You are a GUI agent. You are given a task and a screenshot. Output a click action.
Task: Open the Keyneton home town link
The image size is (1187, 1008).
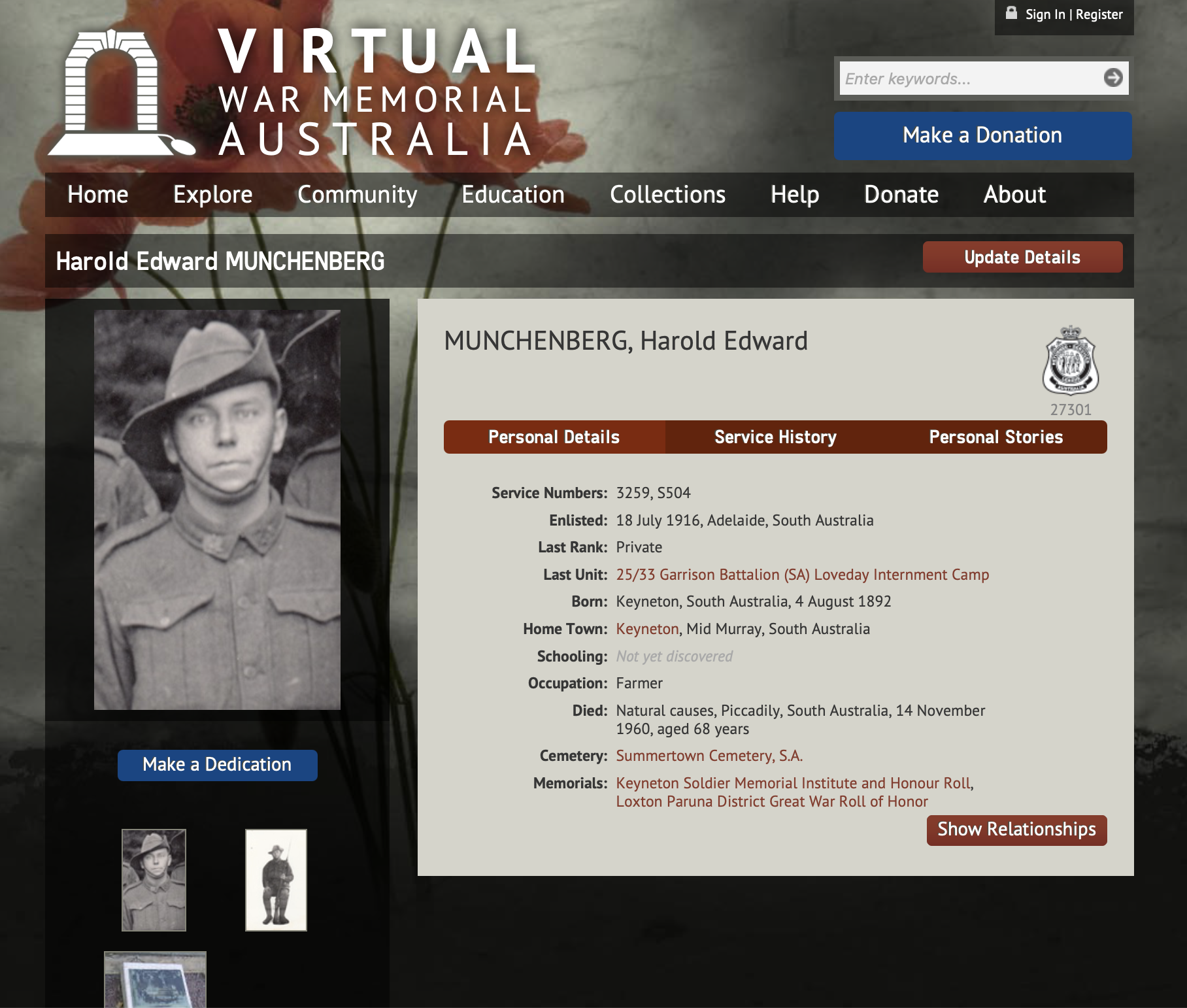coord(647,629)
